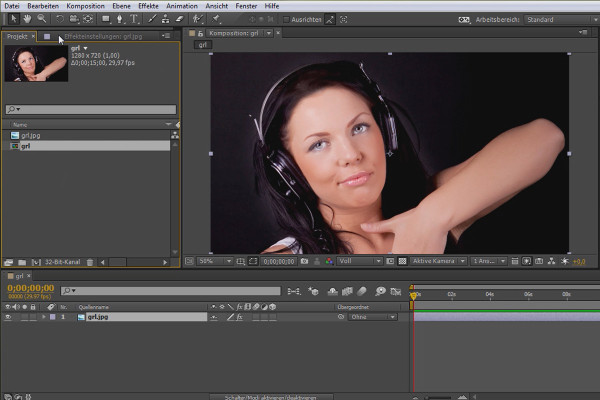Enable the Ausrichten checkbox
This screenshot has width=600, height=400.
286,20
